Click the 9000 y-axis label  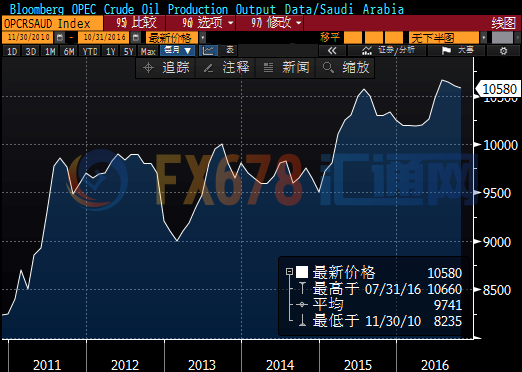(497, 242)
